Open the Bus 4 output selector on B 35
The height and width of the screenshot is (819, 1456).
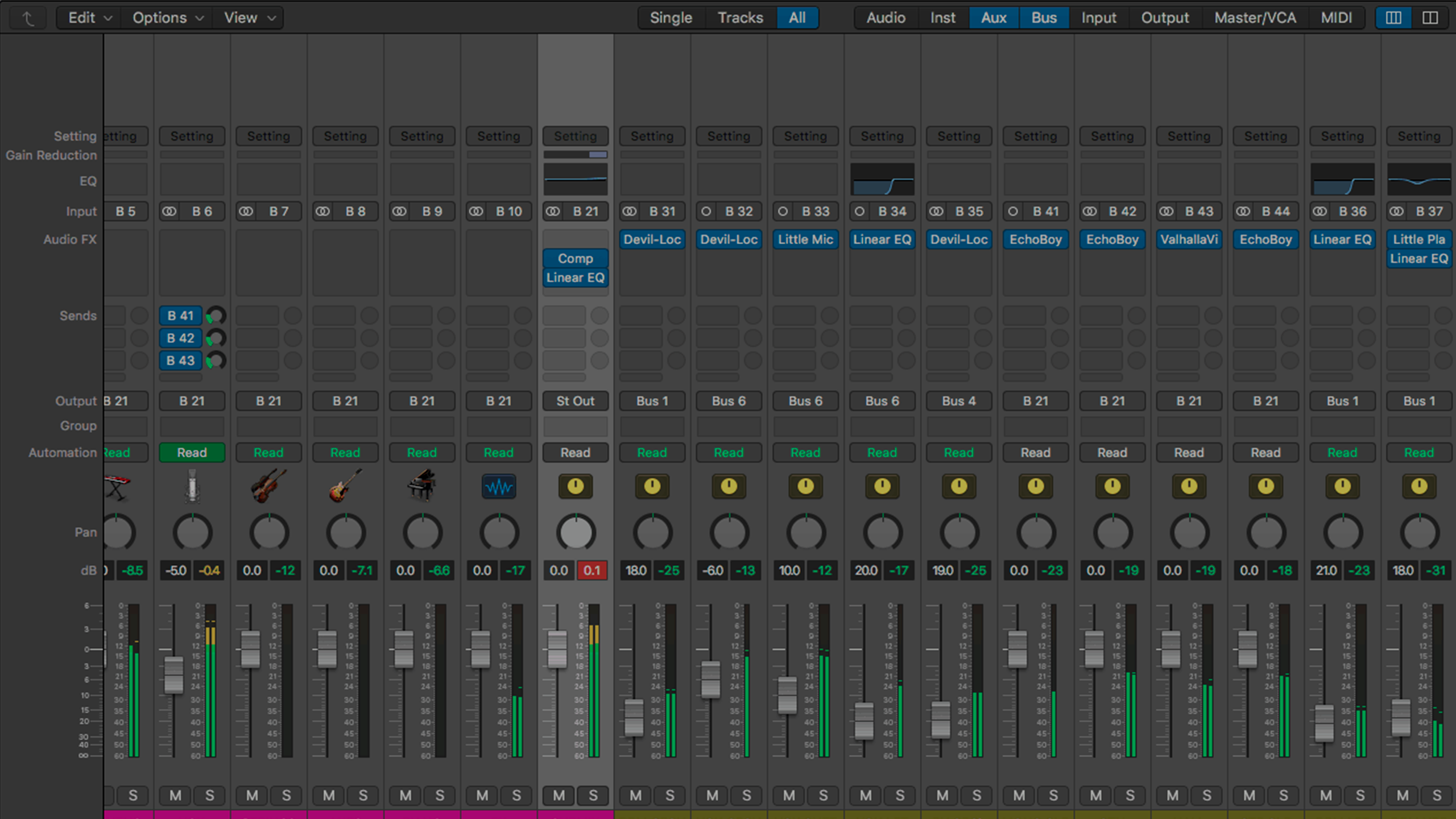click(959, 401)
